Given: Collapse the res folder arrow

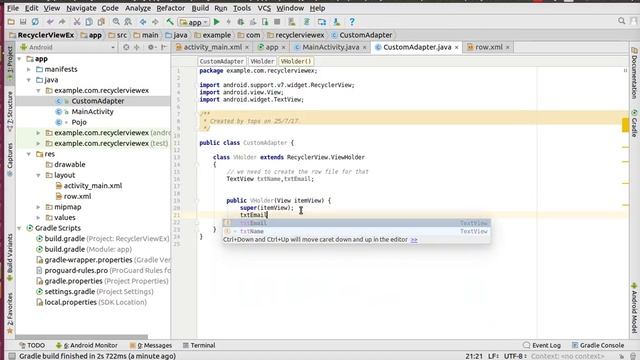Looking at the screenshot, I should pyautogui.click(x=29, y=154).
